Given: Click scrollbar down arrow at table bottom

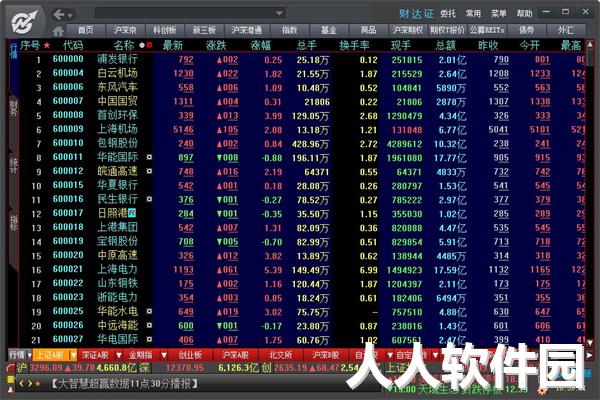Looking at the screenshot, I should point(590,343).
